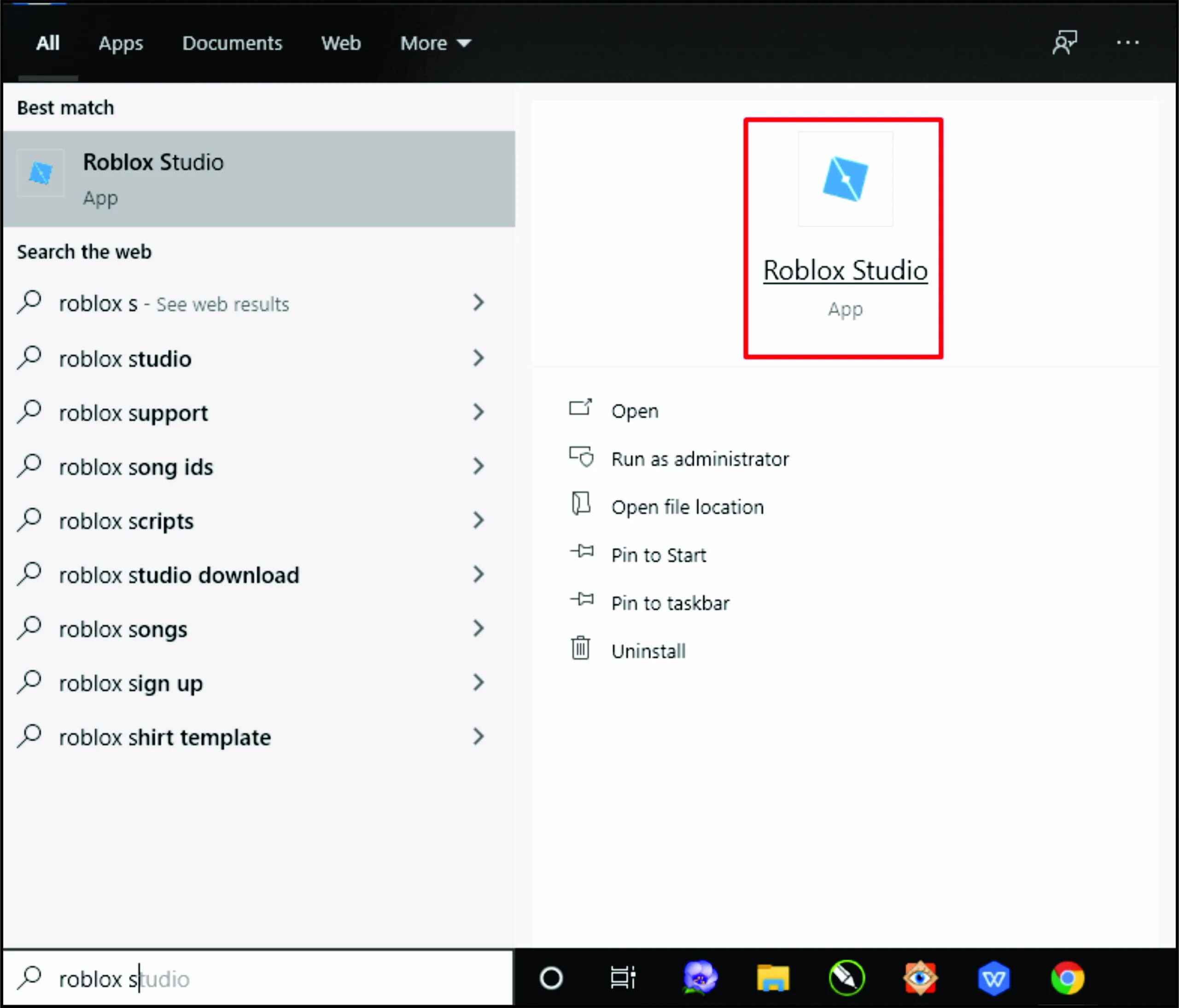The image size is (1179, 1008).
Task: Open the three-dots options menu
Action: [x=1127, y=43]
